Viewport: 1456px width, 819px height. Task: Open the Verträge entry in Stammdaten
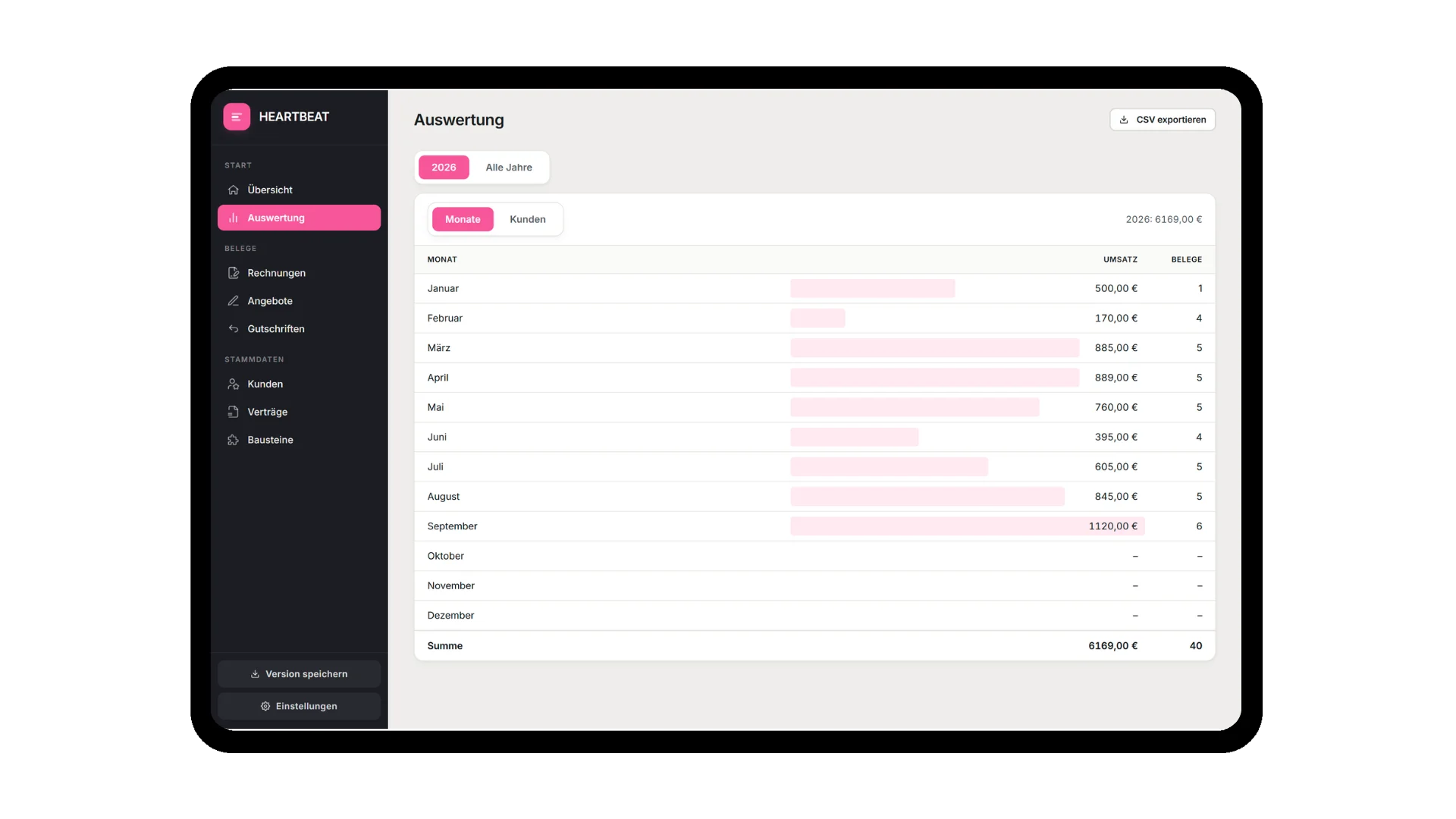(x=299, y=412)
